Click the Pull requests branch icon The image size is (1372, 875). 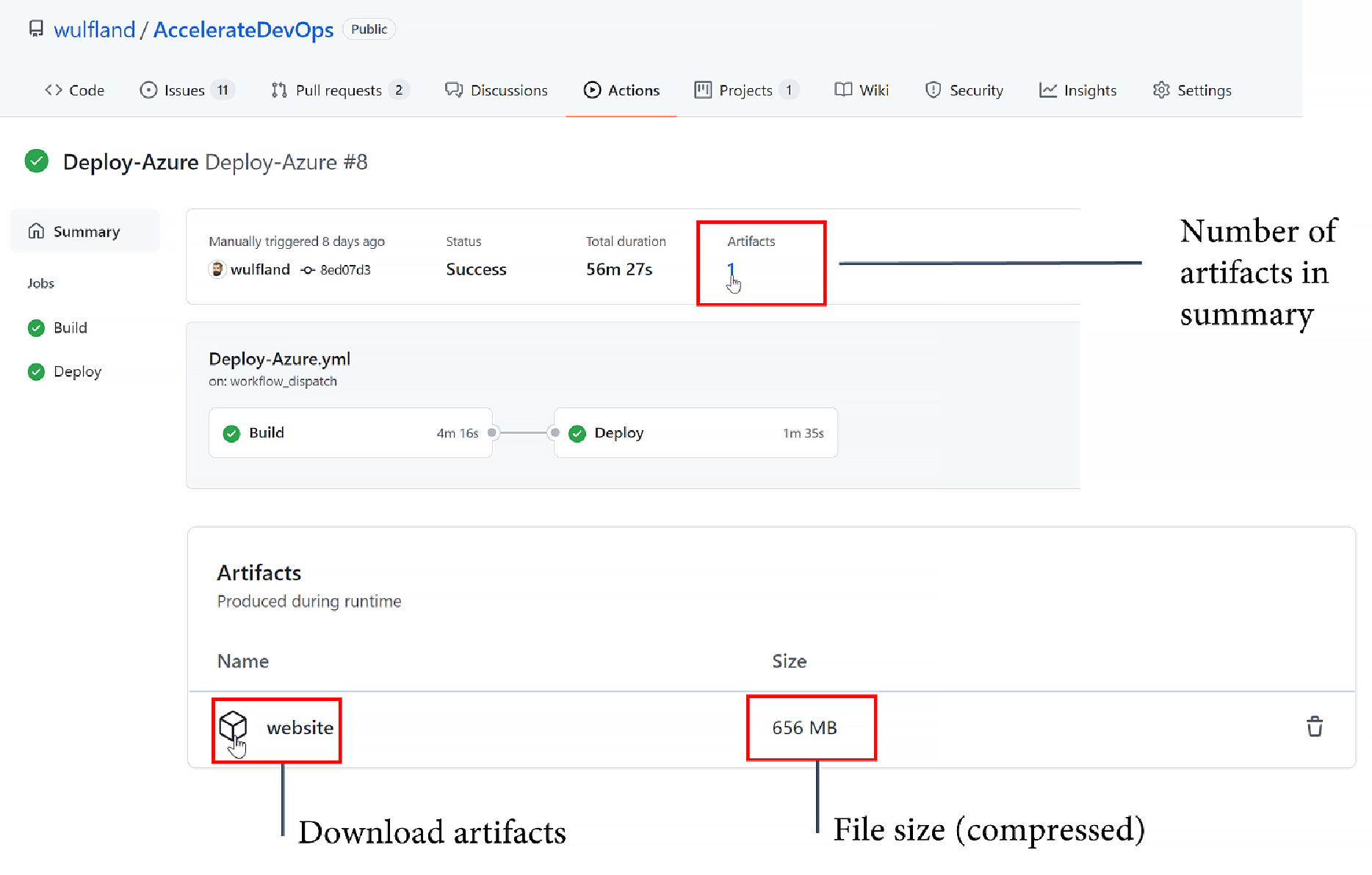[x=279, y=90]
